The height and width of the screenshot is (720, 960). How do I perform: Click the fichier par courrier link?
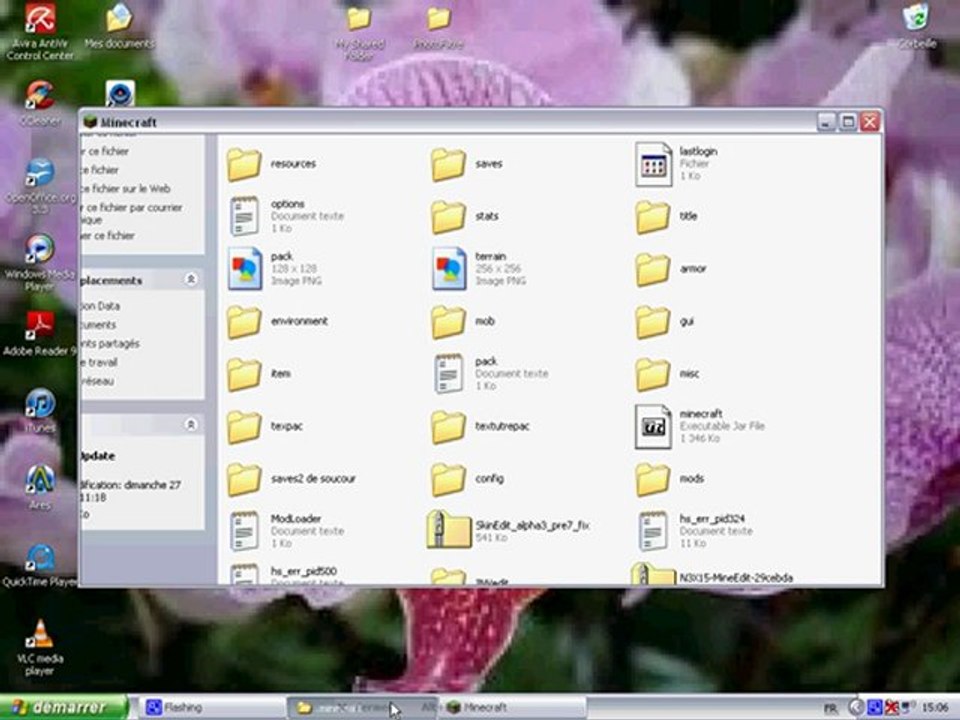point(132,212)
